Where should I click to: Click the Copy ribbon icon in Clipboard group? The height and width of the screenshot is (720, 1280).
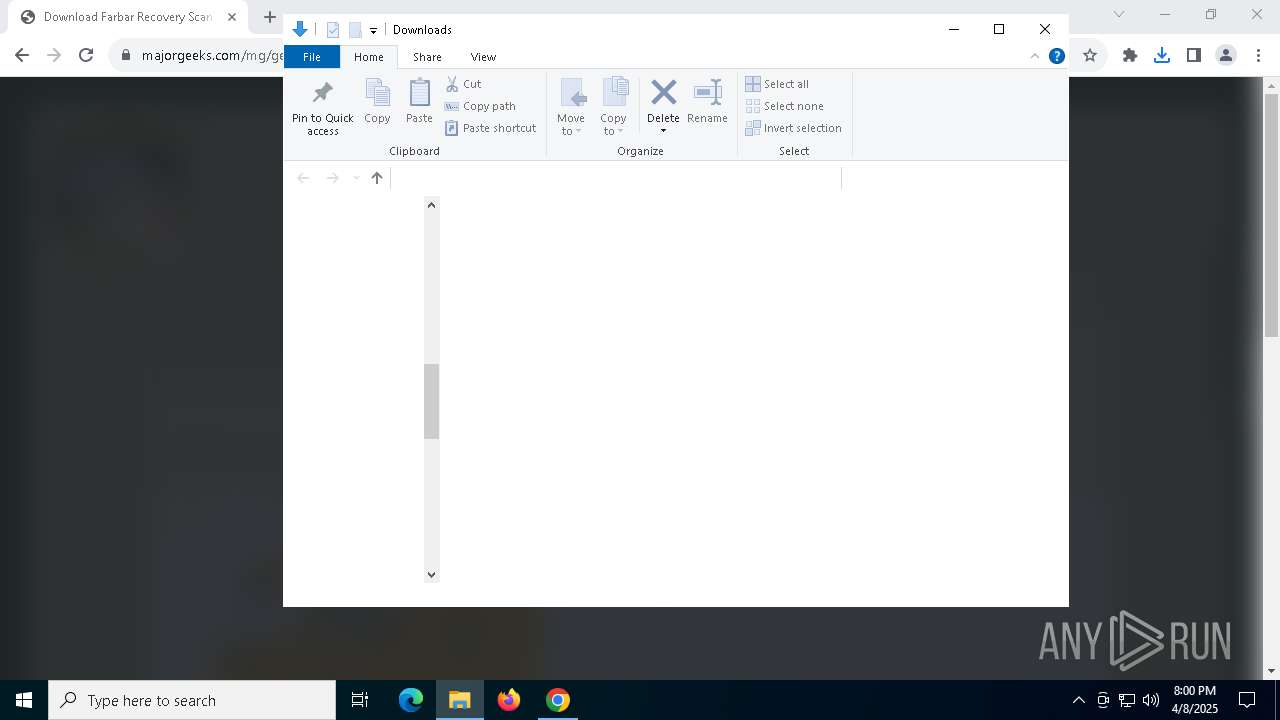[377, 101]
